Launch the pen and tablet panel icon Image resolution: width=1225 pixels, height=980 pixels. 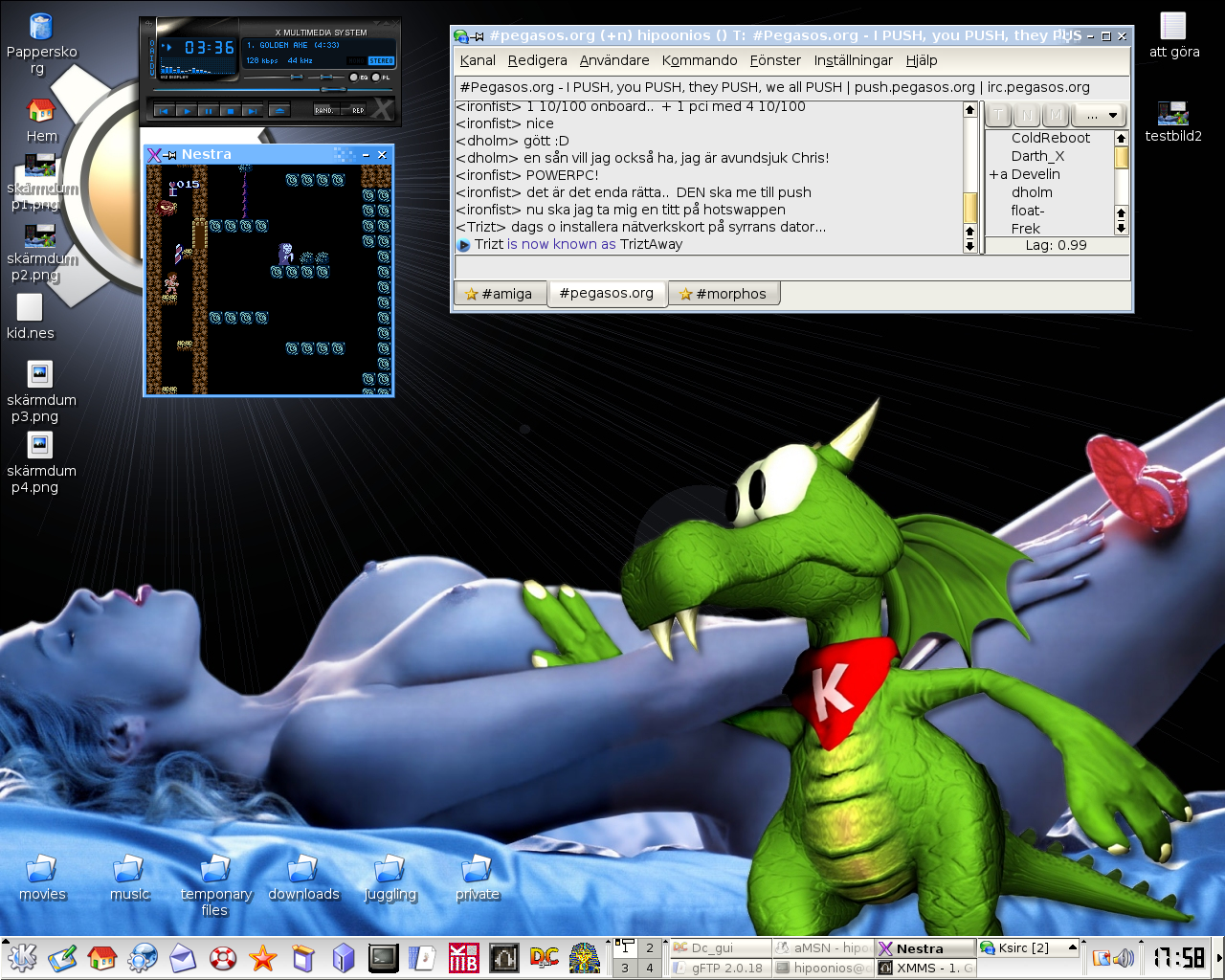pyautogui.click(x=62, y=957)
